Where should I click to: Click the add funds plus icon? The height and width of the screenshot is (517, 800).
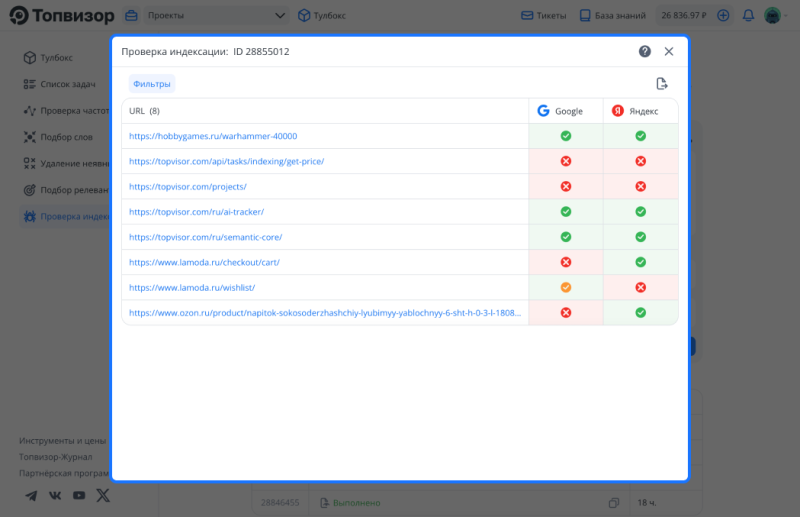(x=723, y=15)
